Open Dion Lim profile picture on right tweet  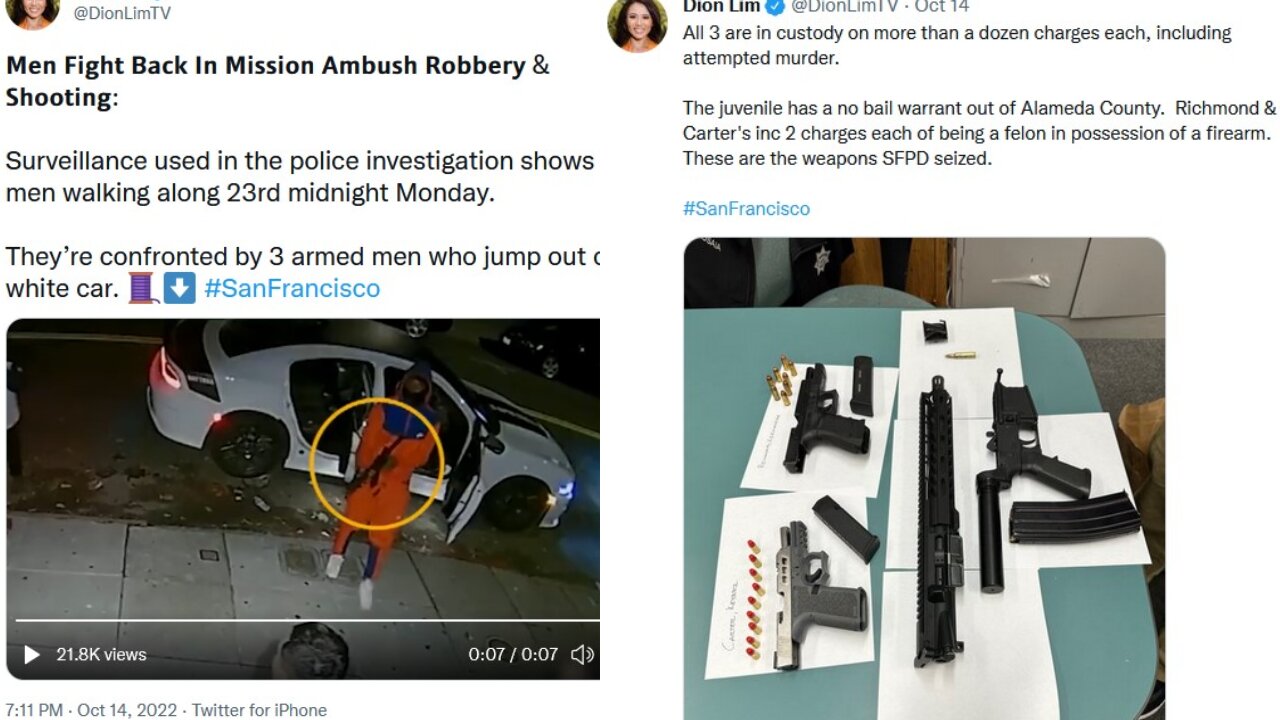point(637,22)
